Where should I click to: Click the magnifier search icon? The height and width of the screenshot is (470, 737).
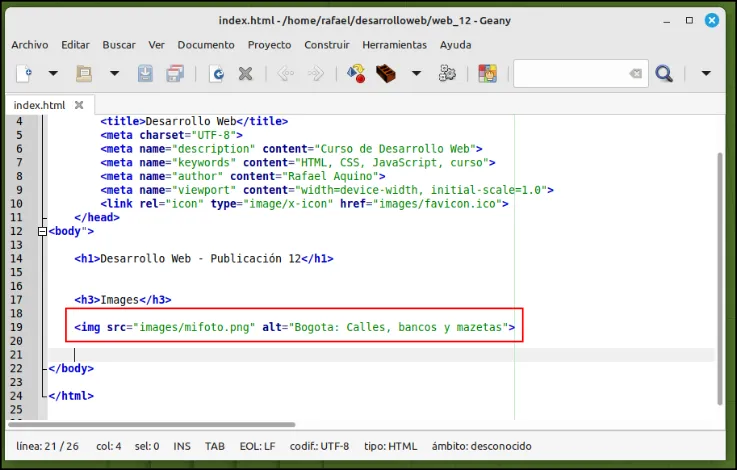664,74
